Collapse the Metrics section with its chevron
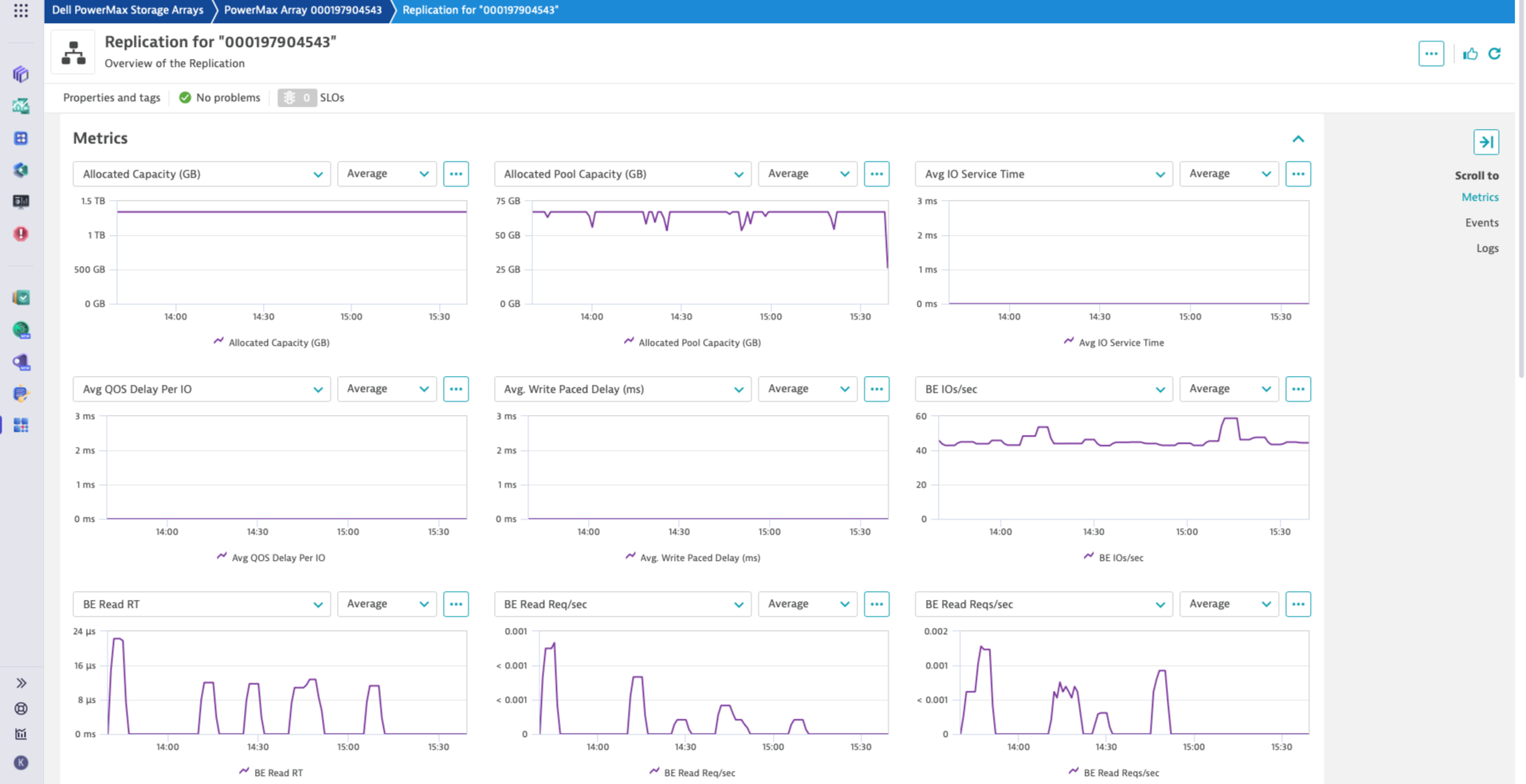 tap(1298, 139)
